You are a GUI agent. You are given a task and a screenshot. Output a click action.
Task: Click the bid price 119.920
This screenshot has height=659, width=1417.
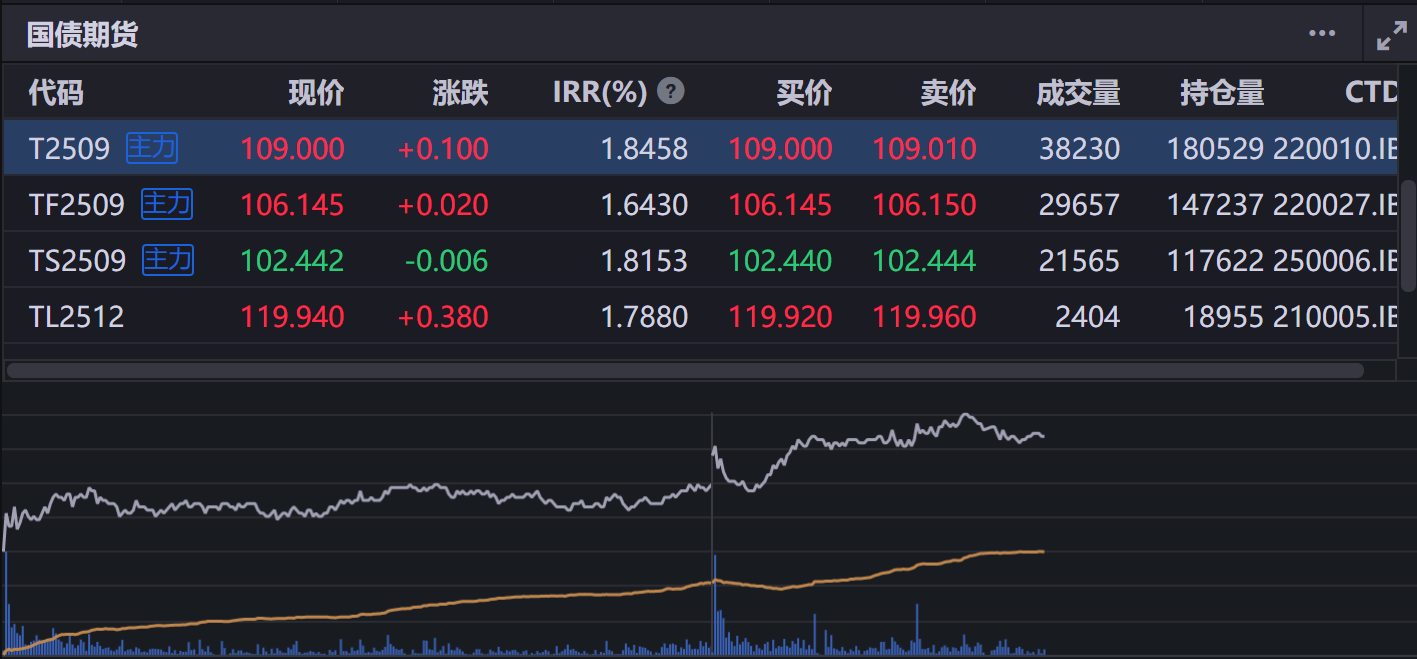pyautogui.click(x=781, y=318)
